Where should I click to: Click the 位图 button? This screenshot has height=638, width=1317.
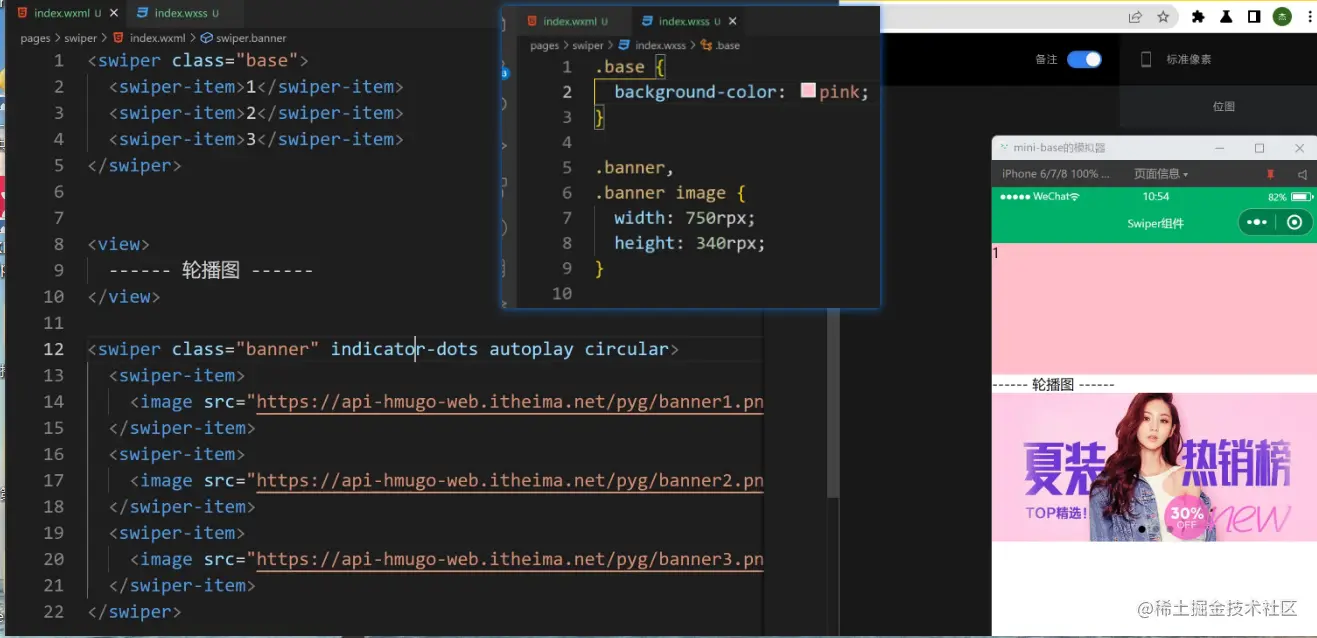coord(1223,106)
